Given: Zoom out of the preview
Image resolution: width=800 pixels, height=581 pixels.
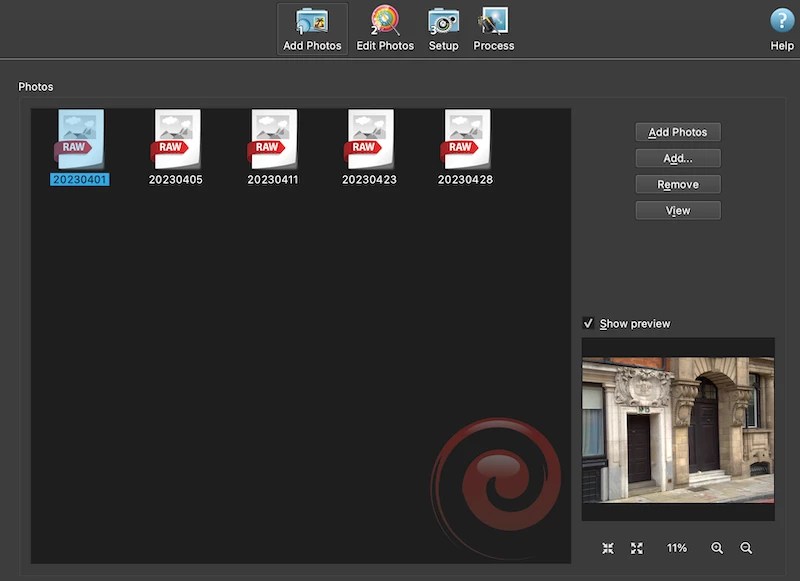Looking at the screenshot, I should [x=746, y=547].
